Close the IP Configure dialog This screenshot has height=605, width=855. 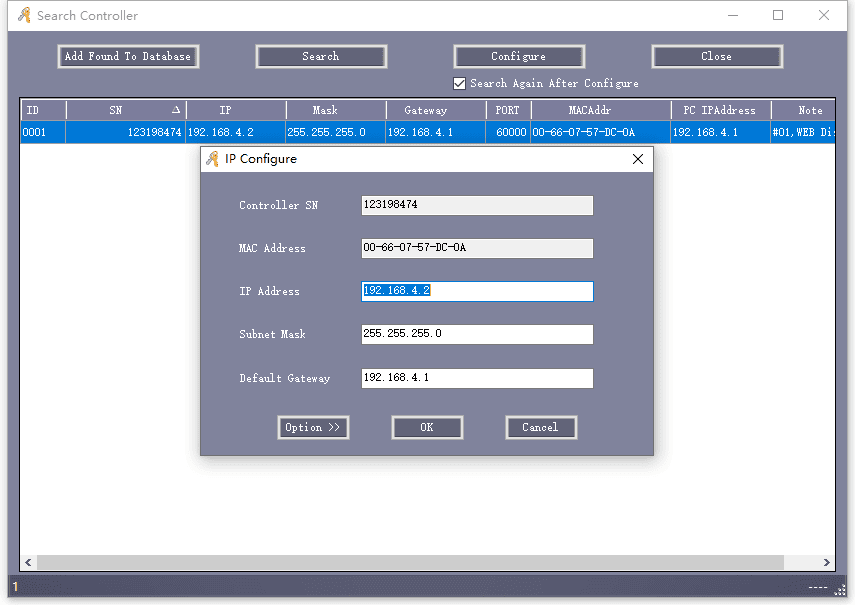pos(638,159)
